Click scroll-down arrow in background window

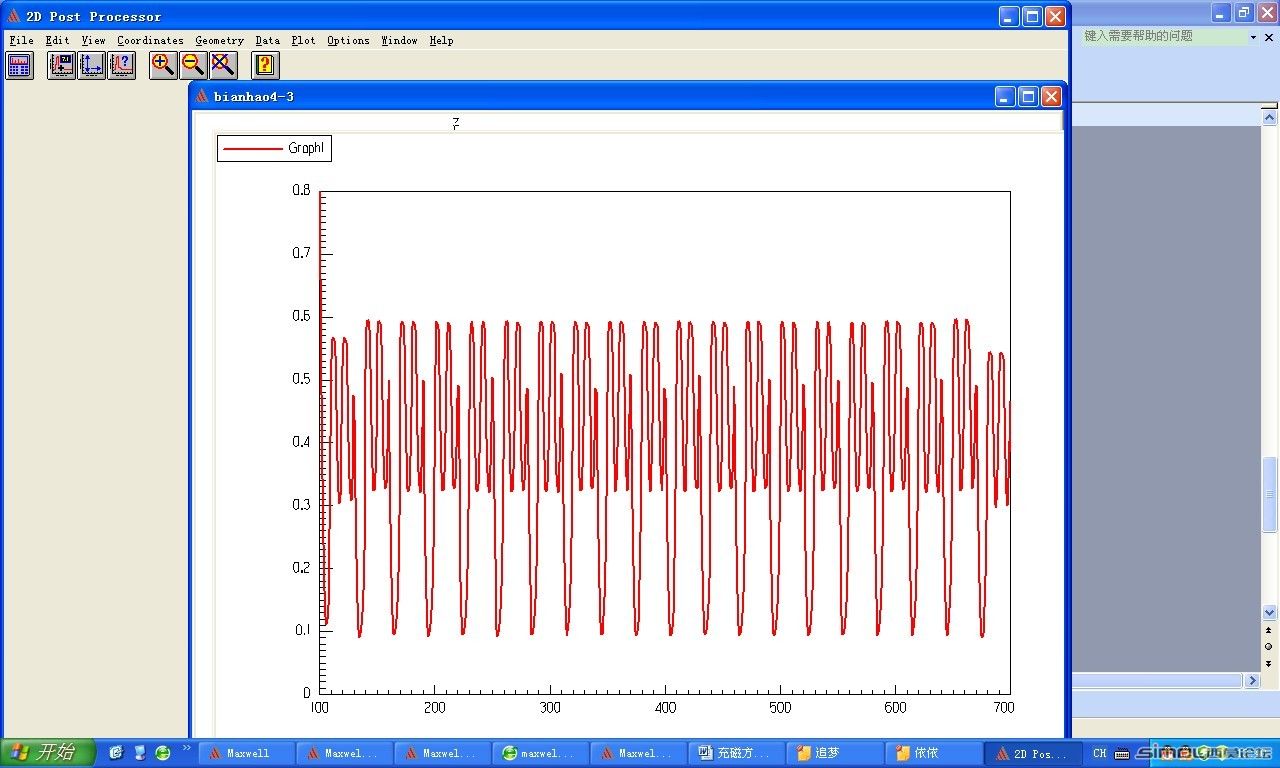(1270, 612)
